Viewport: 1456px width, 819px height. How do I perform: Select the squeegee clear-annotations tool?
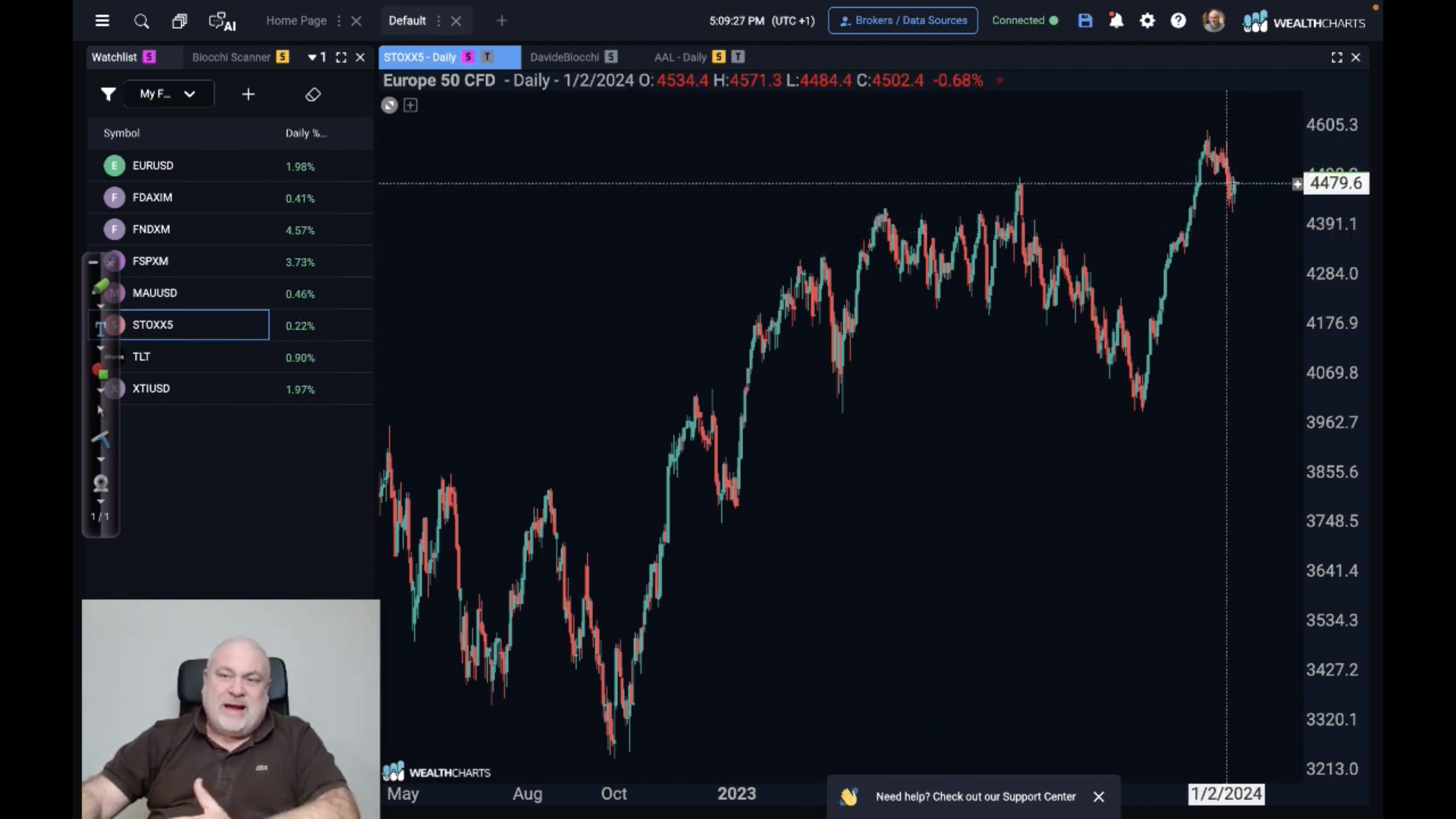(x=100, y=439)
